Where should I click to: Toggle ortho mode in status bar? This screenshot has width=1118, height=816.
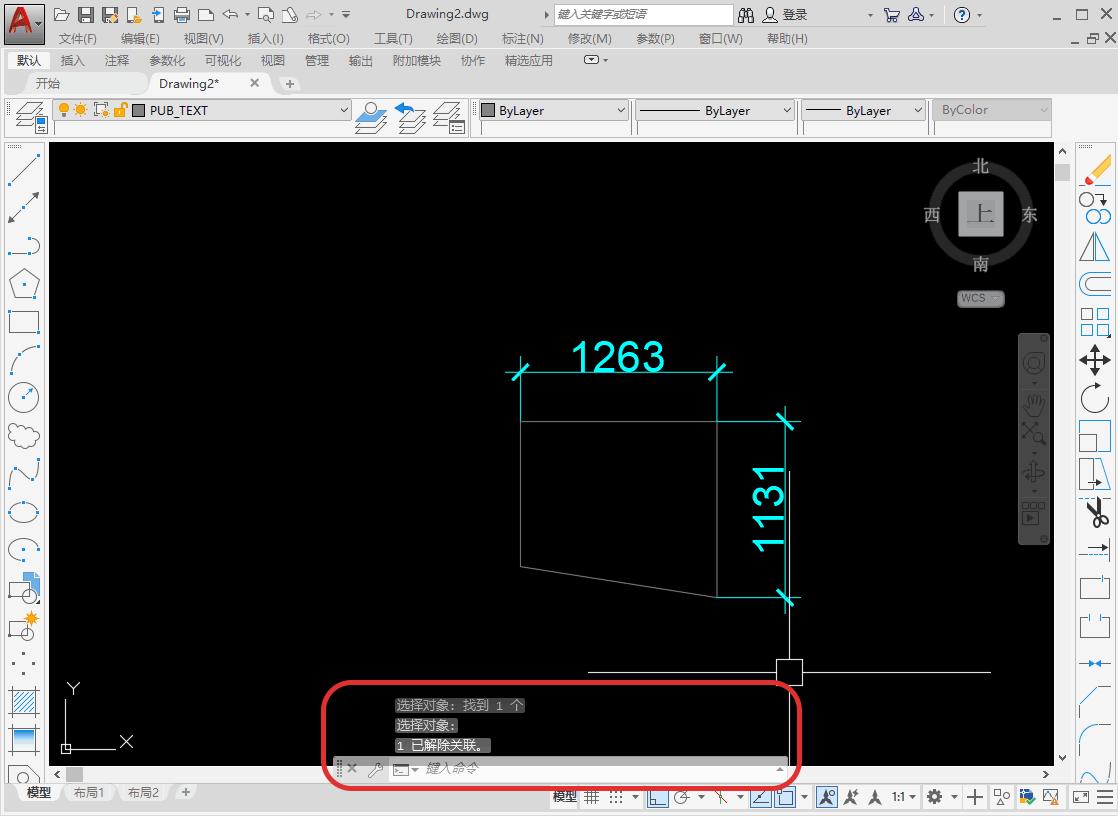pos(657,797)
